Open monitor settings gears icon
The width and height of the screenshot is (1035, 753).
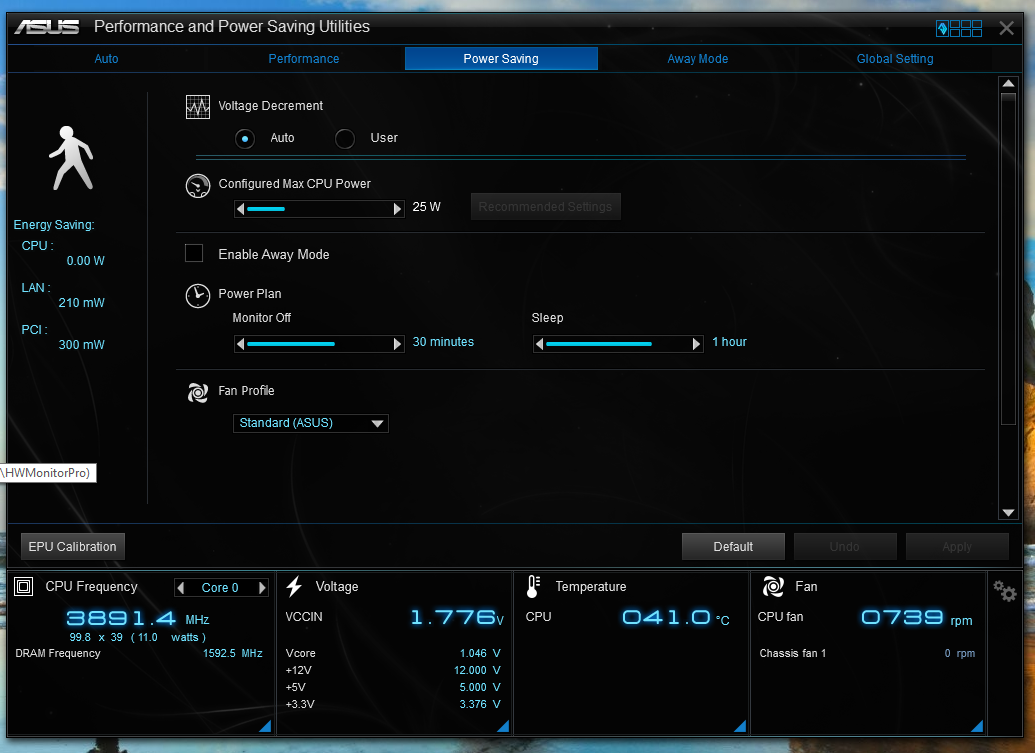(1005, 591)
